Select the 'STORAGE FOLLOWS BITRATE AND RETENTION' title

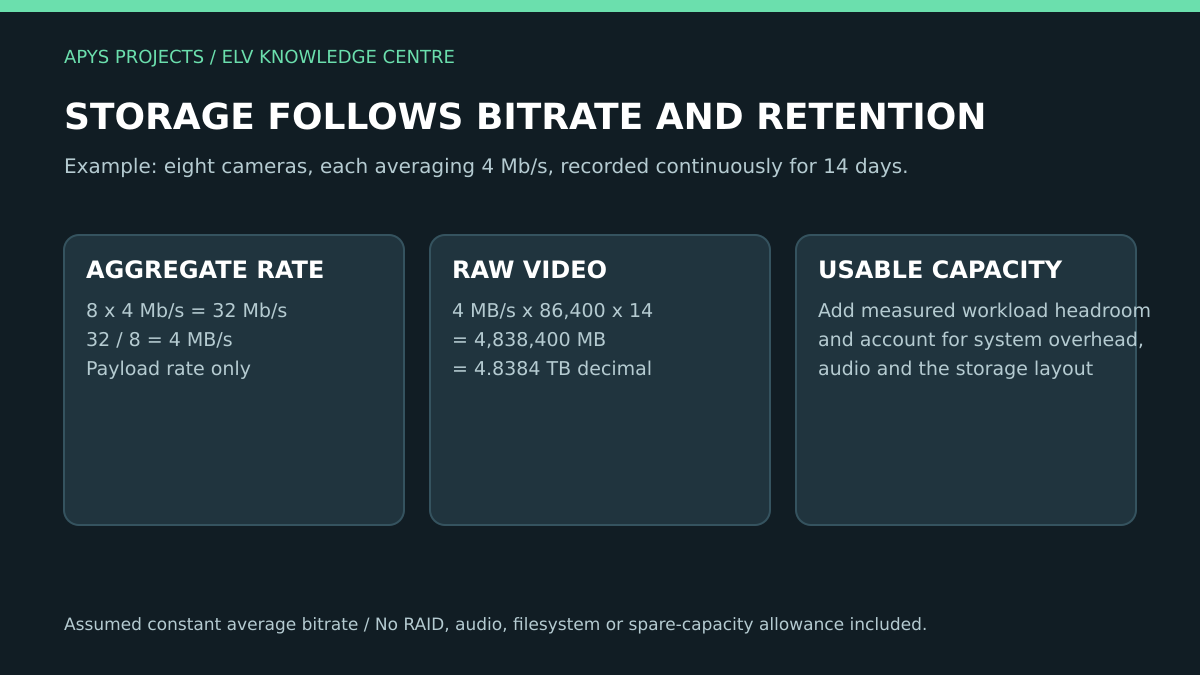tap(525, 117)
